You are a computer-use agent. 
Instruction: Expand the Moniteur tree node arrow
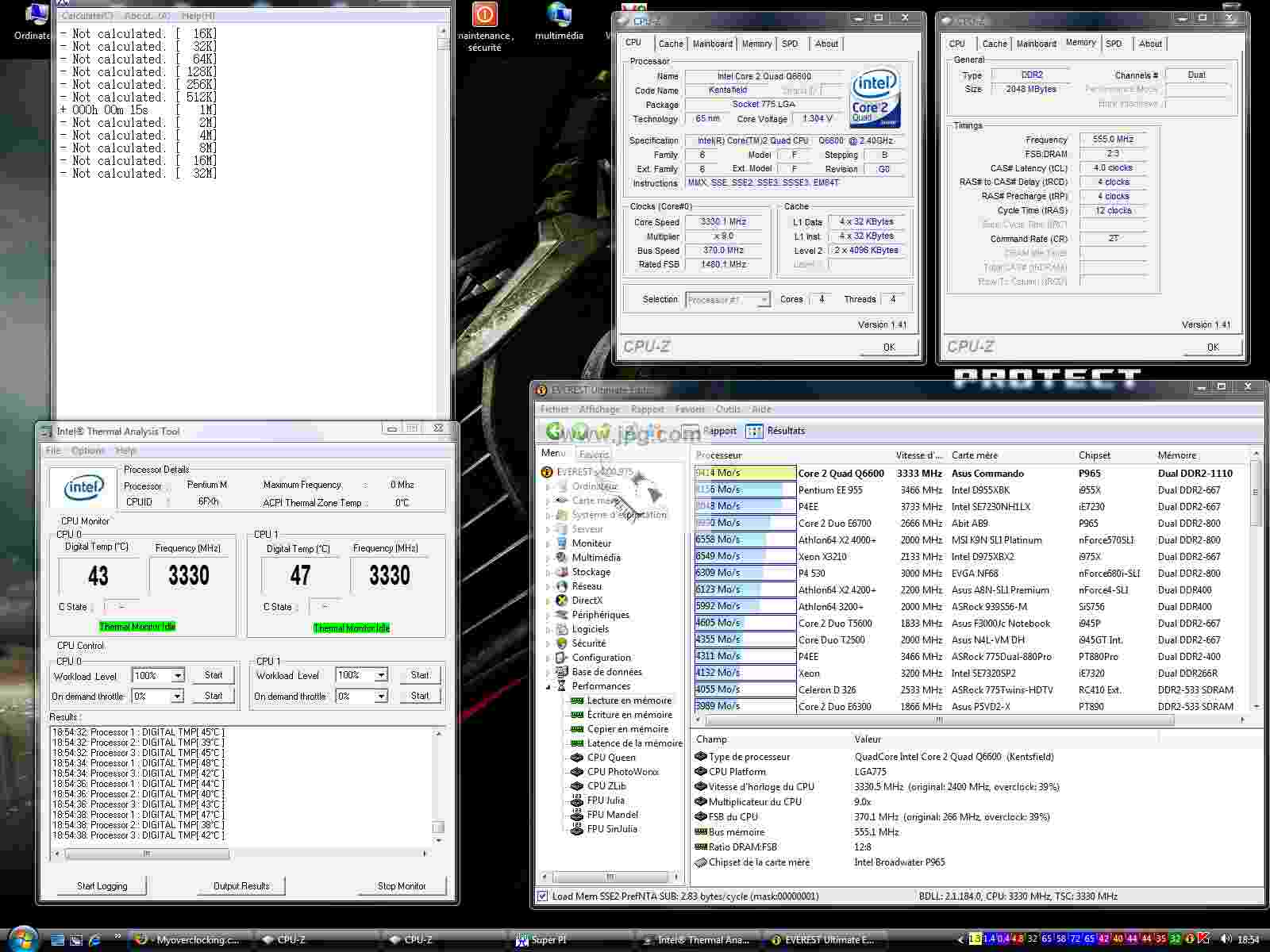(548, 543)
